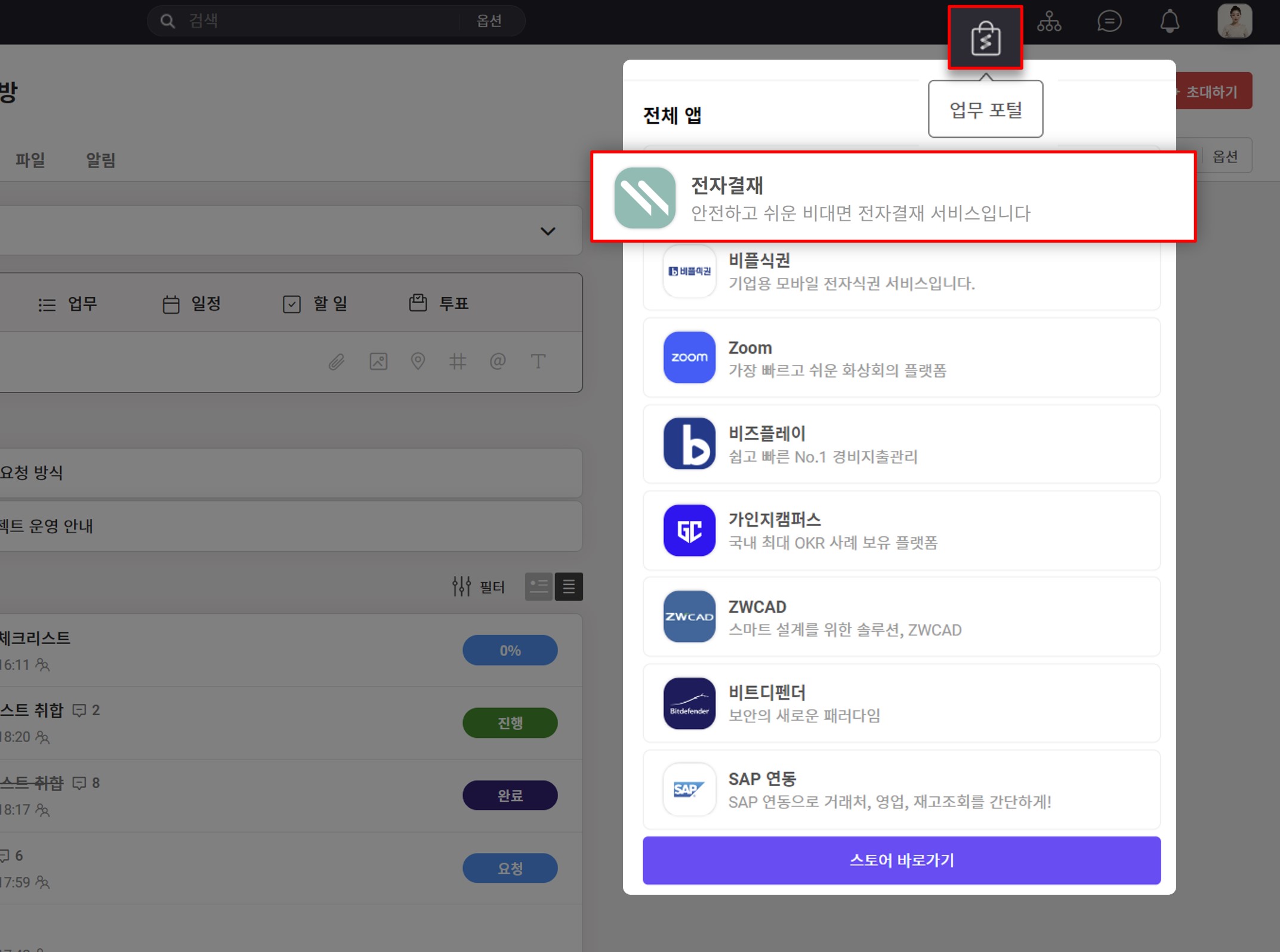Open the Zoom app card
This screenshot has width=1280, height=952.
[x=901, y=358]
